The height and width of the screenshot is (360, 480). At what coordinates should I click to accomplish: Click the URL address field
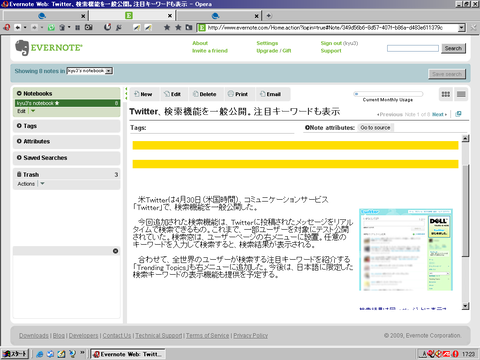332,28
